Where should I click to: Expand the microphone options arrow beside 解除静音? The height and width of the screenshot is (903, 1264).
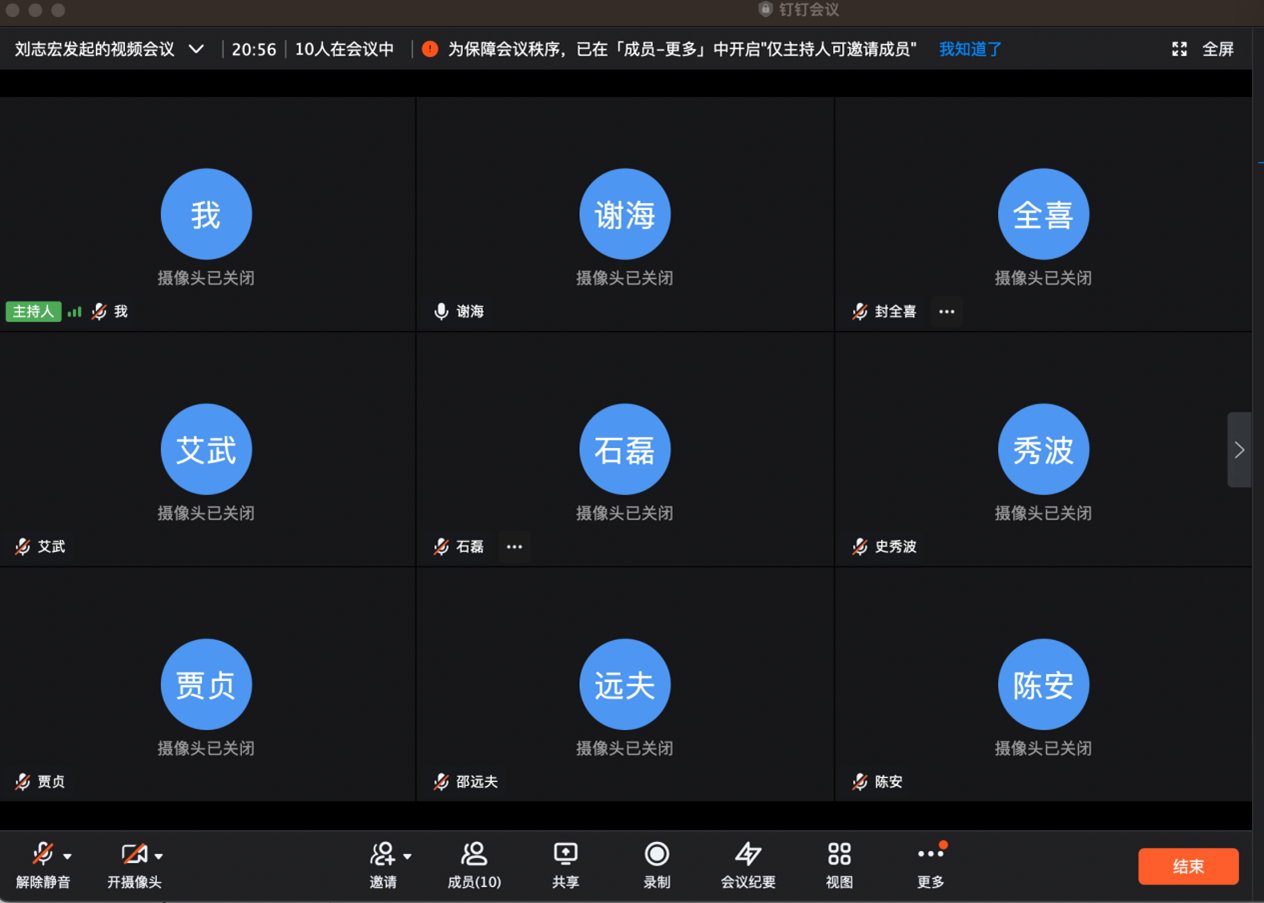click(x=67, y=857)
